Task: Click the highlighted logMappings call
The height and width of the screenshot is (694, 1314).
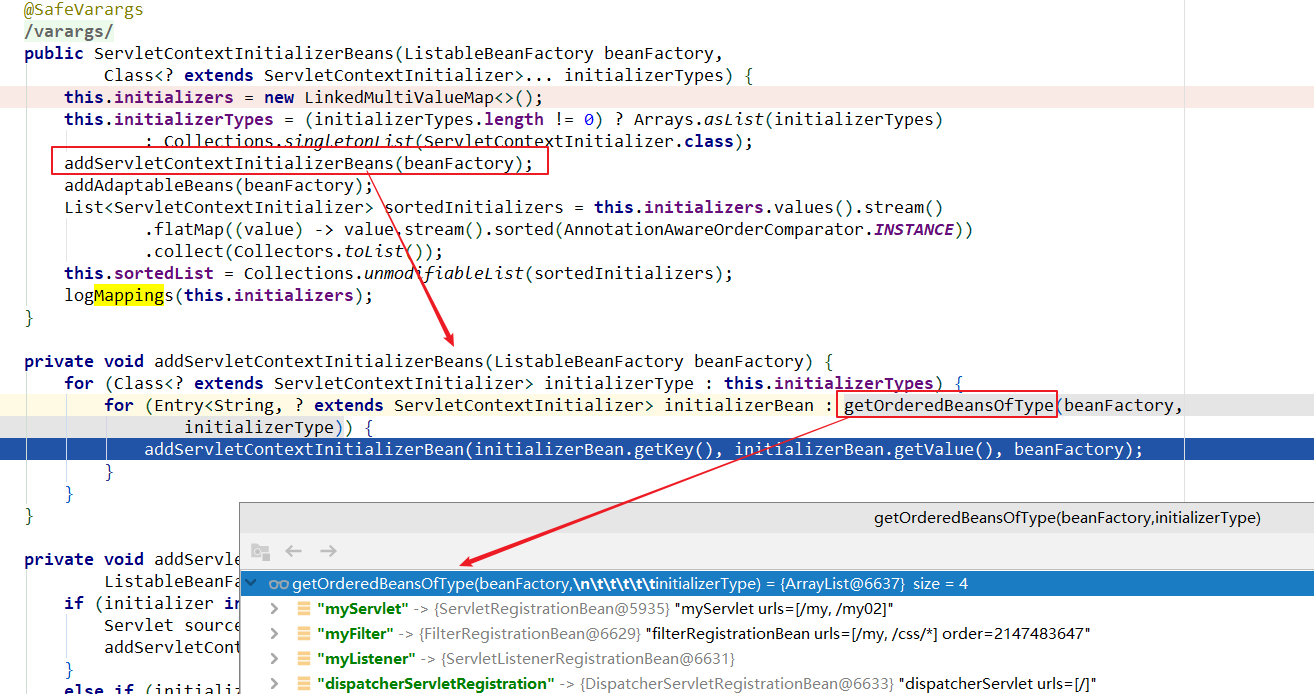Action: [218, 295]
